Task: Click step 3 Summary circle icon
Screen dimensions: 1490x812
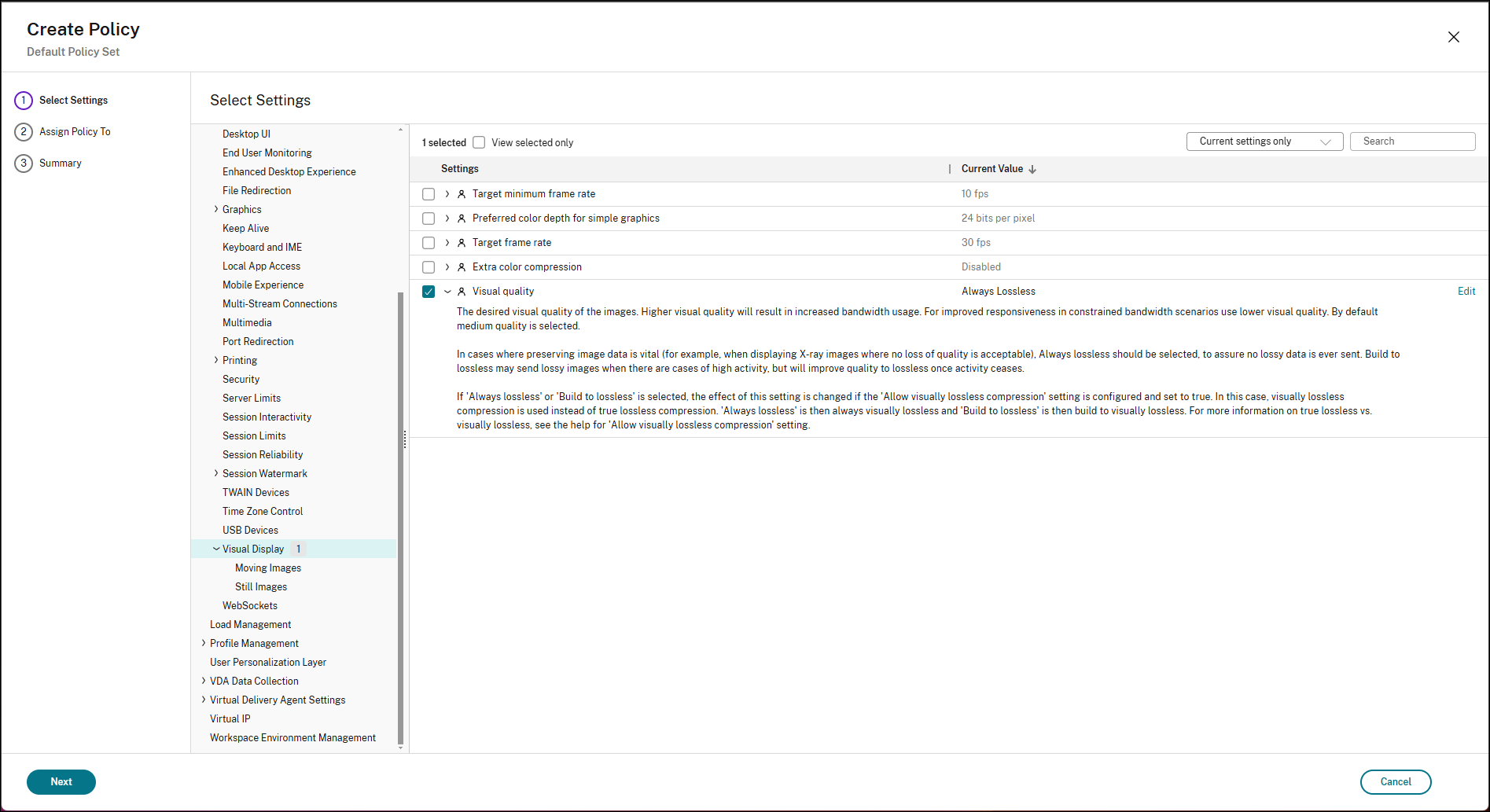Action: click(24, 164)
